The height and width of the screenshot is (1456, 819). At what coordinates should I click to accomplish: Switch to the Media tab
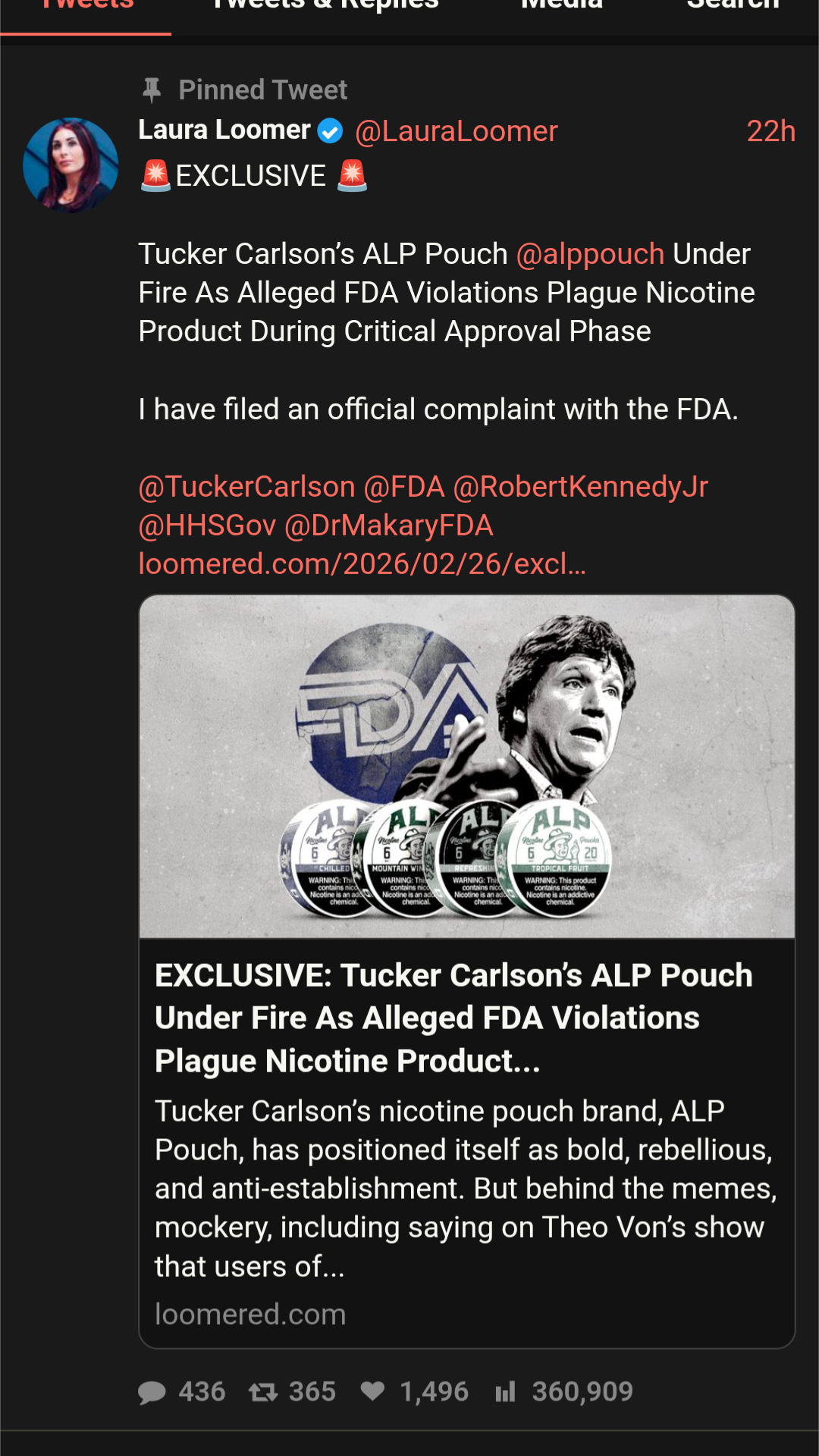tap(562, 6)
